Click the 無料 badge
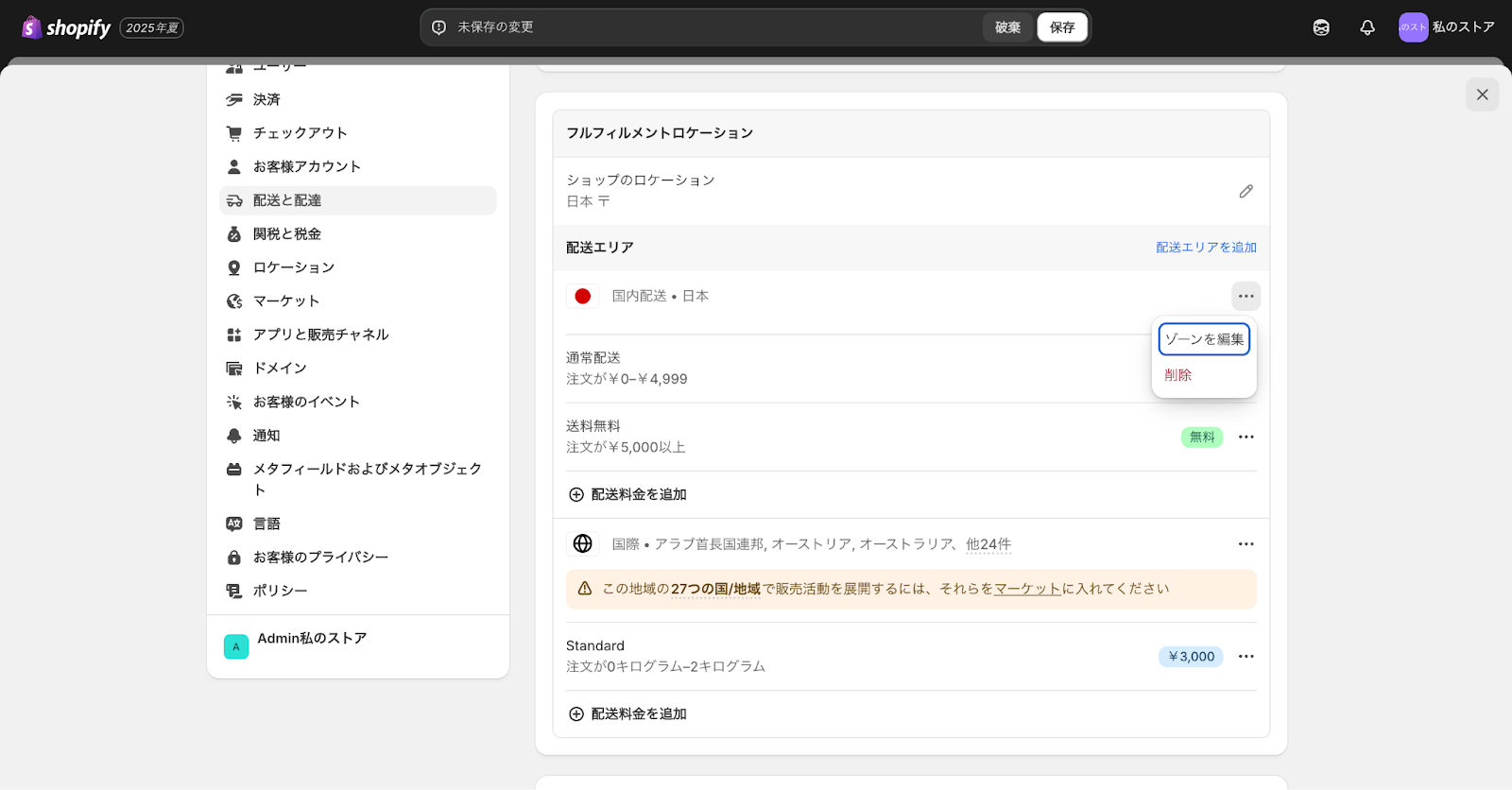This screenshot has width=1512, height=790. (1202, 437)
